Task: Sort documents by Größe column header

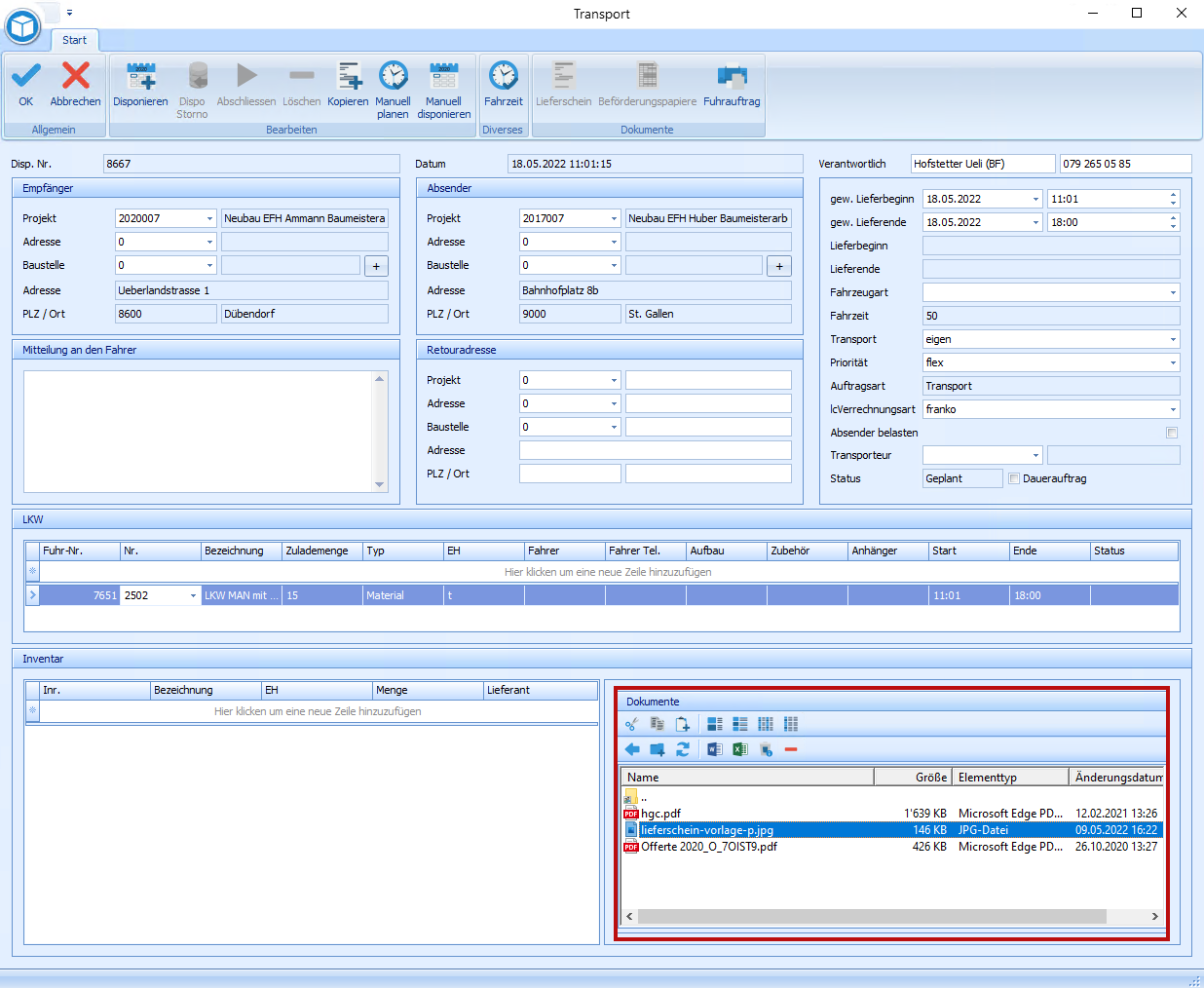Action: tap(913, 777)
